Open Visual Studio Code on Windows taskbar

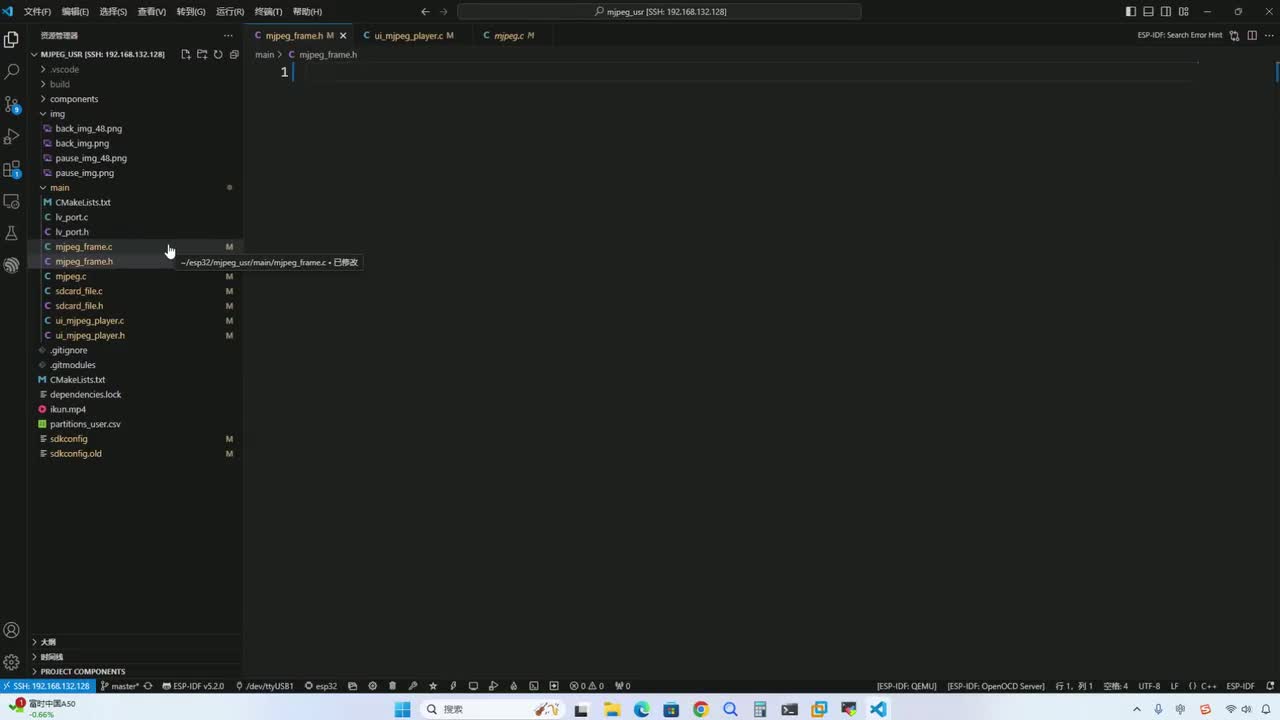click(x=878, y=709)
